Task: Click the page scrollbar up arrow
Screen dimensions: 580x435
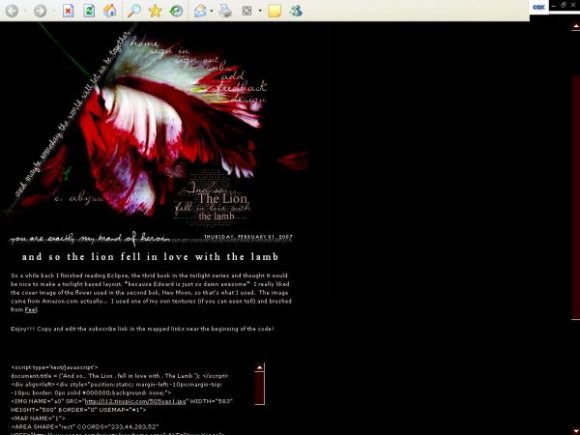Action: pos(576,26)
